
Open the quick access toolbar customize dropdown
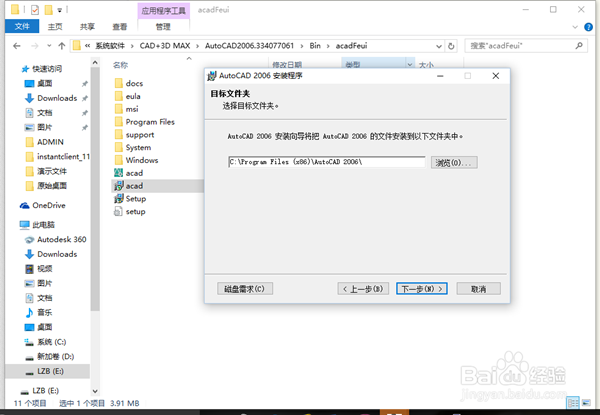59,10
